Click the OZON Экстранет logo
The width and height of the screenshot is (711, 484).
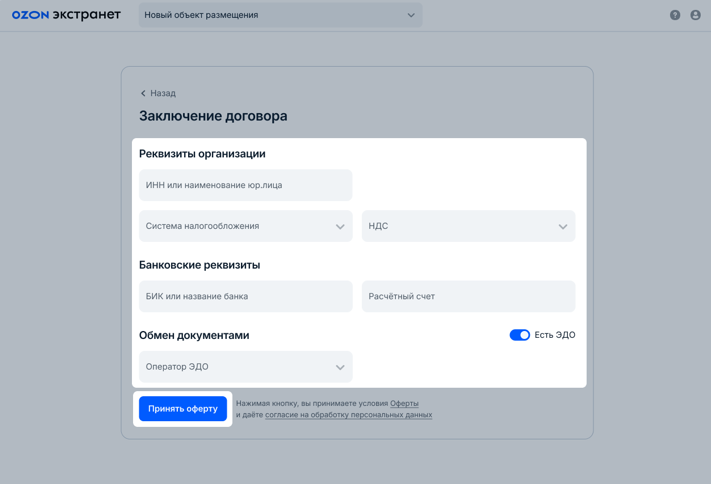[x=66, y=15]
